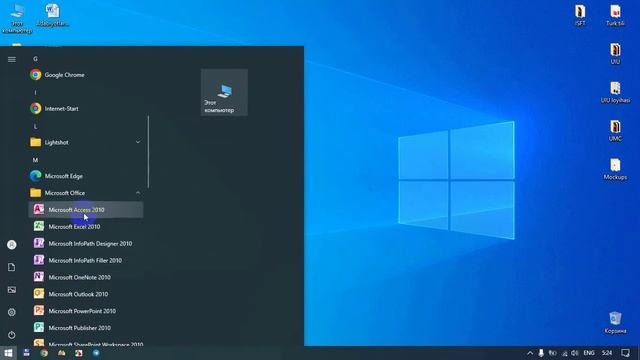Select the UIU loyihasi desktop file
Screen dimensions: 640x360
(615, 92)
